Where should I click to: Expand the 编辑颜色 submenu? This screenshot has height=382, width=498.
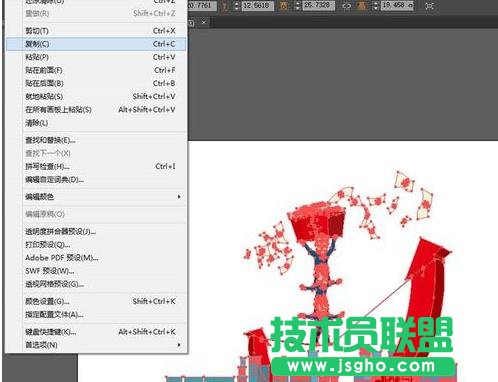(x=96, y=197)
